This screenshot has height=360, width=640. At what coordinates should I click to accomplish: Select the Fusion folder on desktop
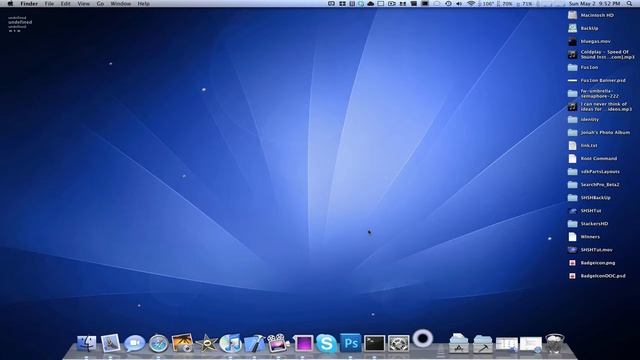[x=583, y=67]
